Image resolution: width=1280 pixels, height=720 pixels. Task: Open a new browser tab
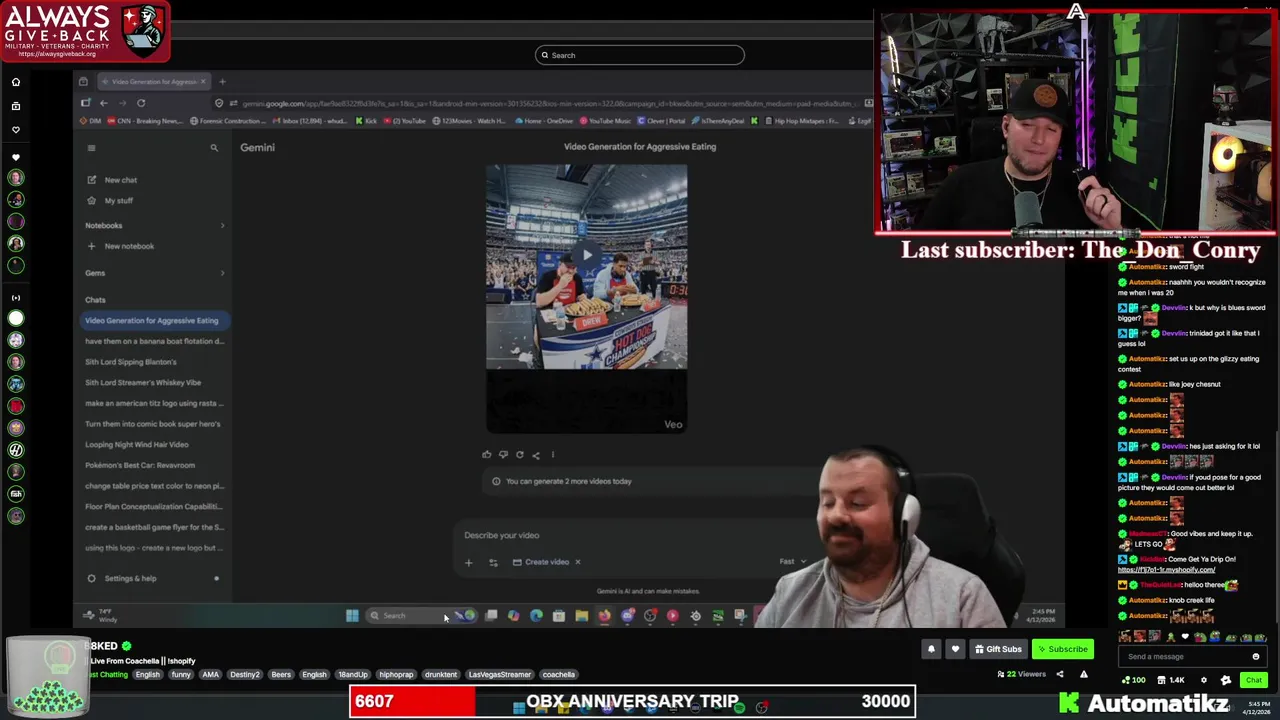click(222, 82)
